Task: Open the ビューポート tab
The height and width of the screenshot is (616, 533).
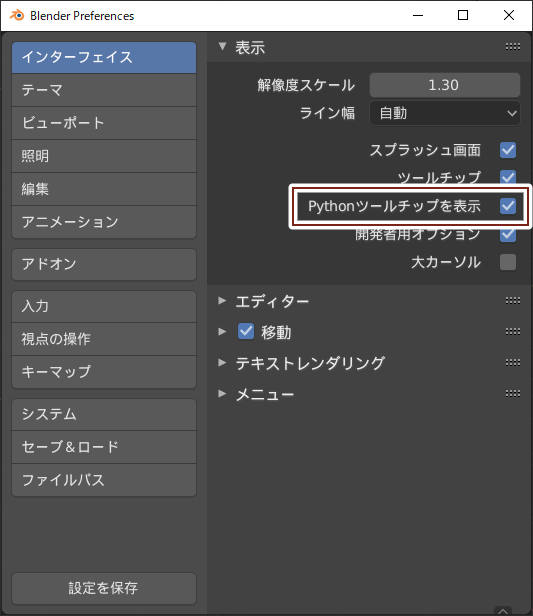Action: tap(104, 123)
